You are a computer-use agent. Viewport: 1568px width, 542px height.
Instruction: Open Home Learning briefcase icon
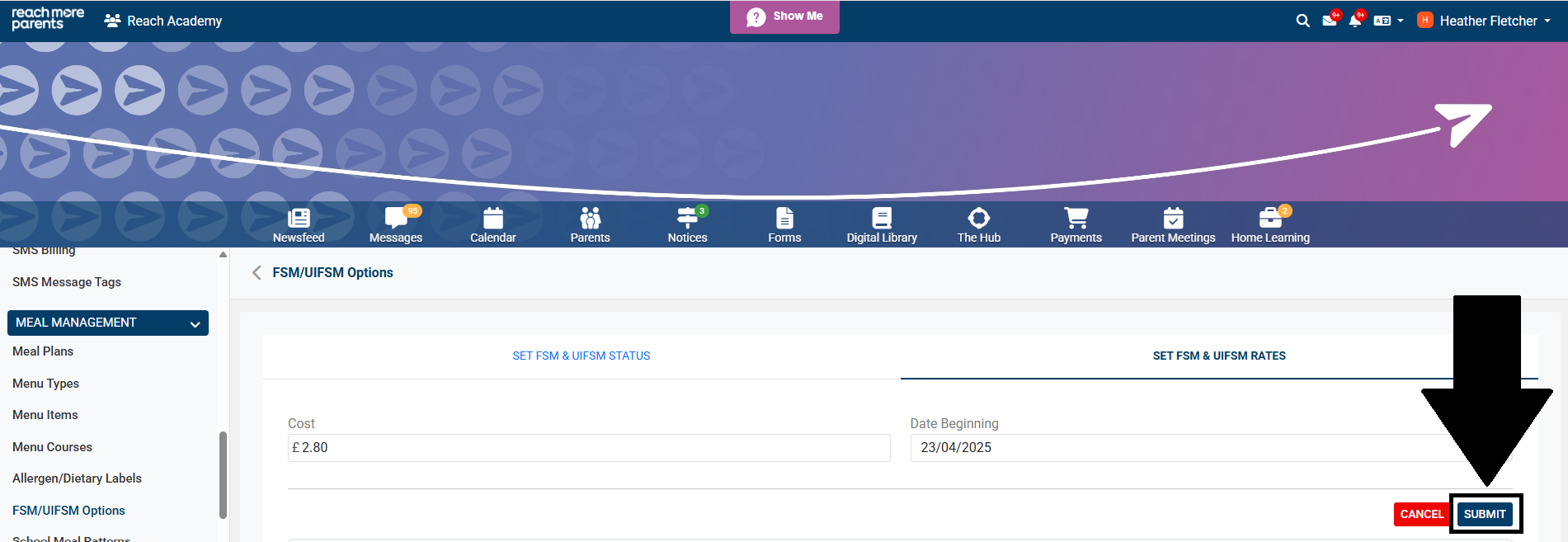[1270, 219]
